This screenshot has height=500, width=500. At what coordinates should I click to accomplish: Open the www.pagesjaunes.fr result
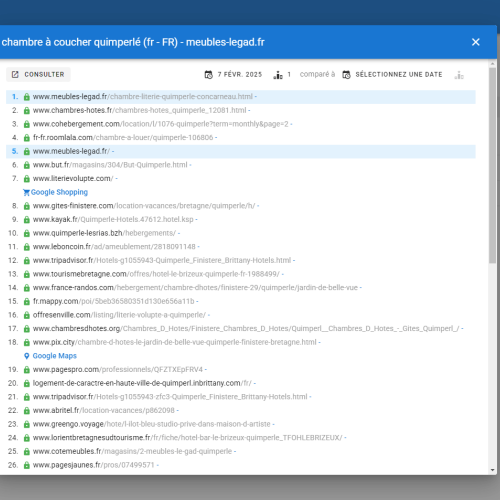pos(93,465)
